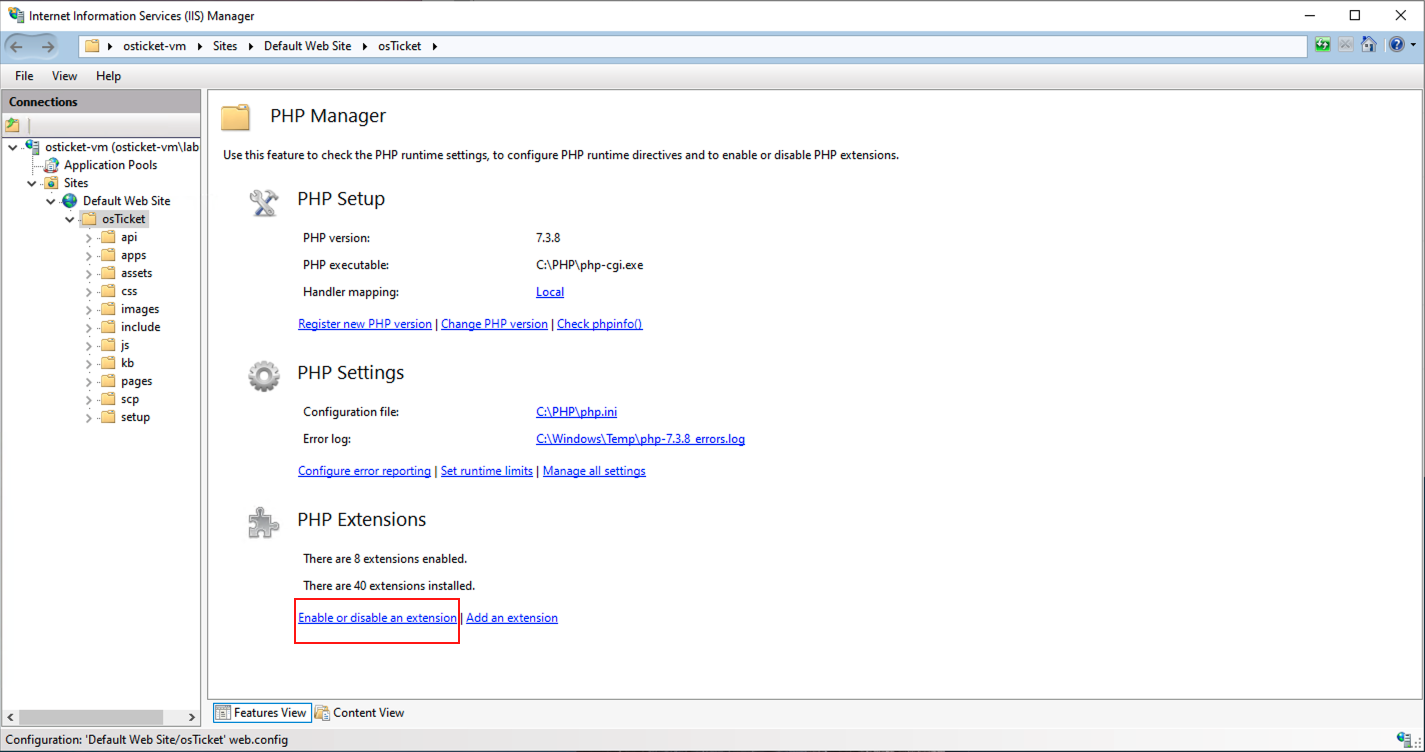Screen dimensions: 1425x752
Task: Collapse the Sites tree node
Action: coord(32,183)
